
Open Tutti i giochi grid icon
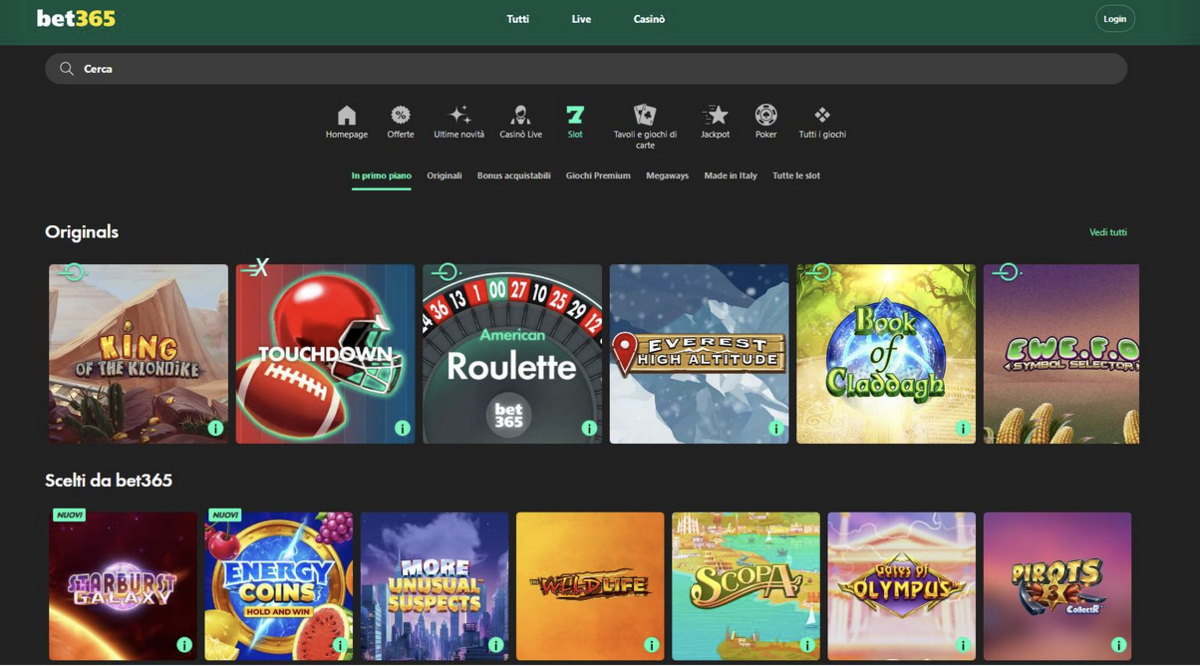(x=822, y=114)
